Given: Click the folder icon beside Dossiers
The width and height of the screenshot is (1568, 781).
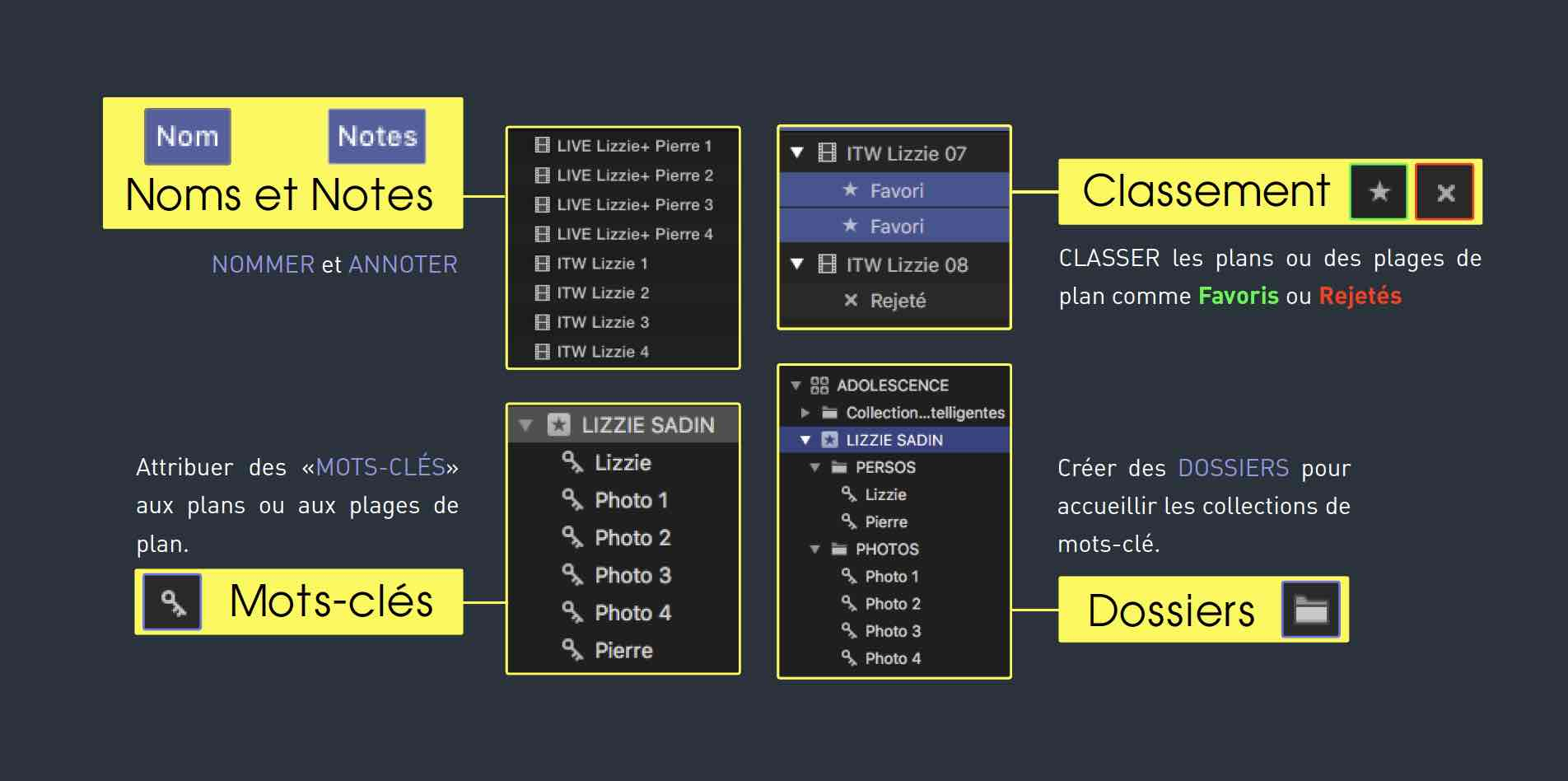Looking at the screenshot, I should [1310, 610].
